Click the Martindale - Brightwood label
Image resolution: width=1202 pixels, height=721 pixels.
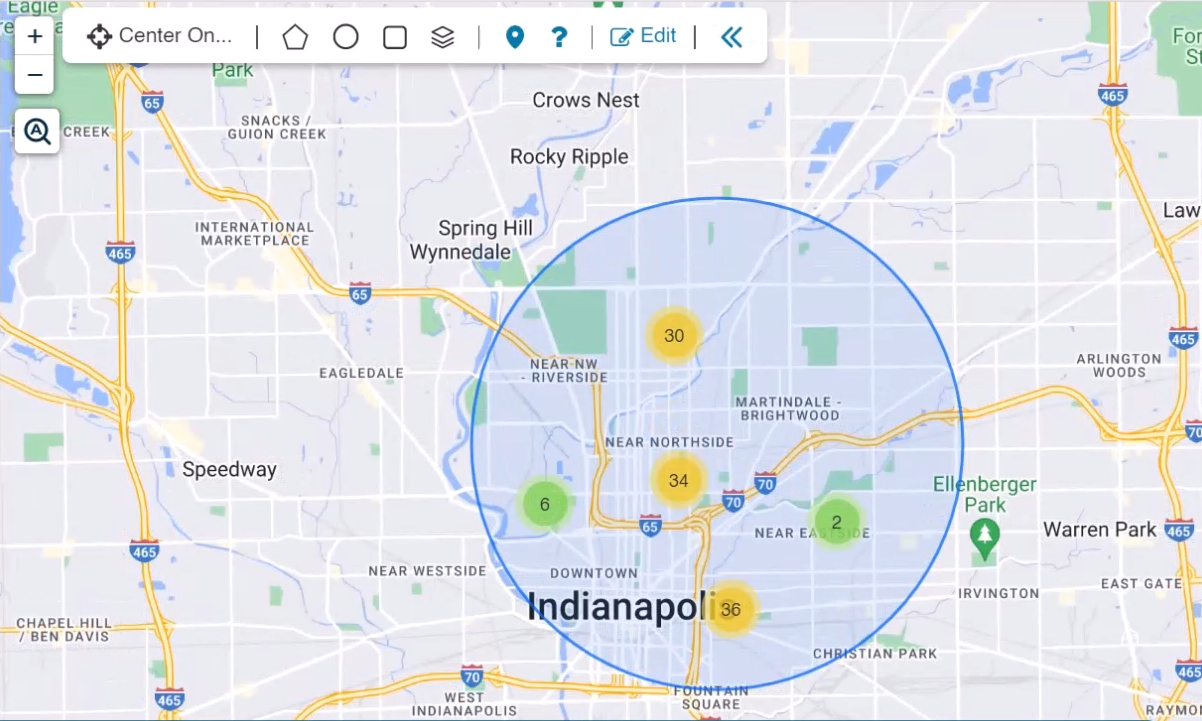click(787, 408)
